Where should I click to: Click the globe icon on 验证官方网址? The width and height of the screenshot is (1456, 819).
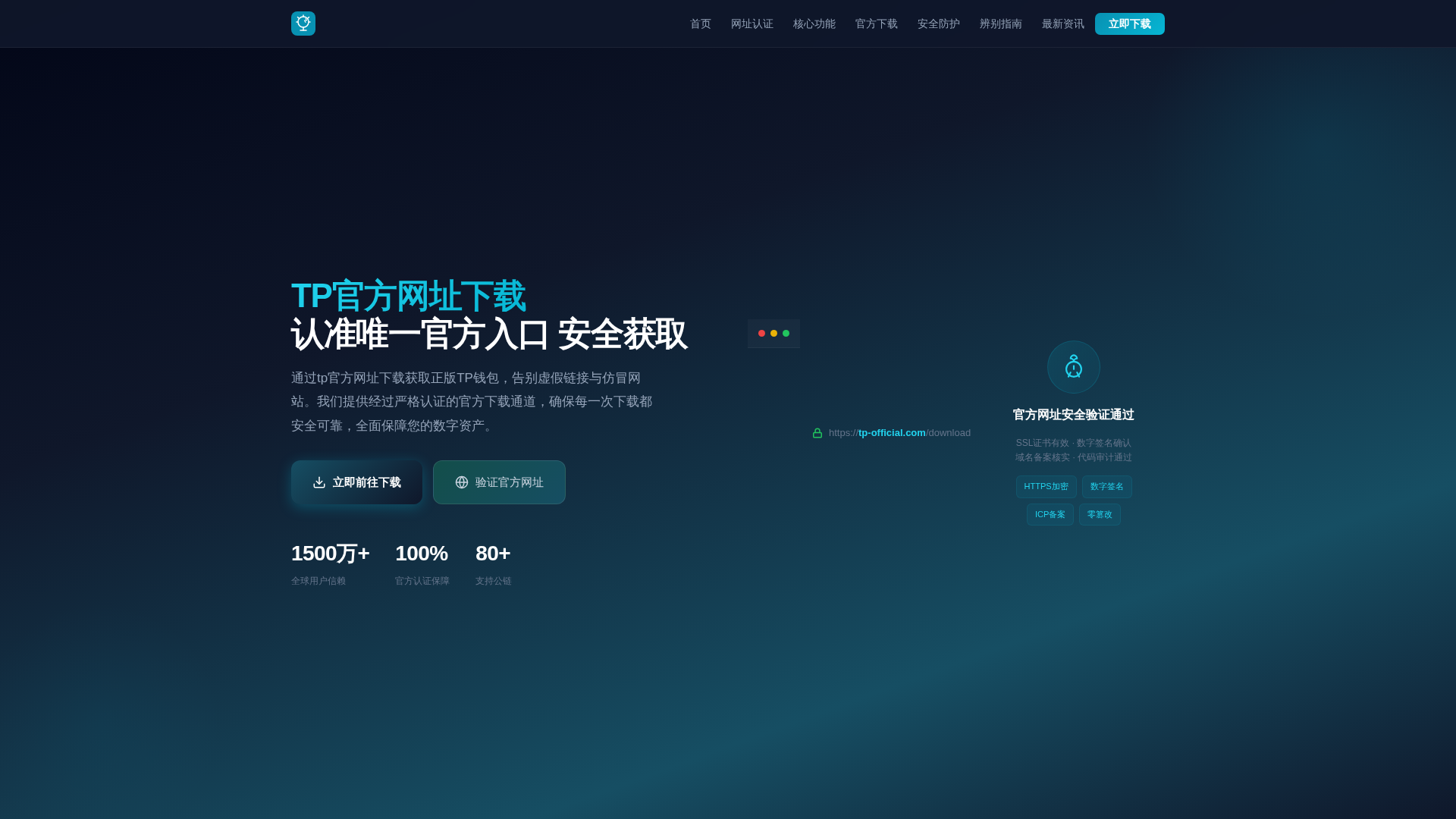pyautogui.click(x=462, y=482)
